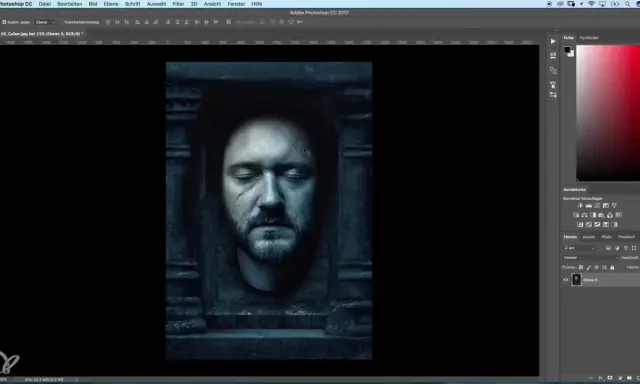The height and width of the screenshot is (384, 640).
Task: Toggle the Autom. ausw. checkbox
Action: point(4,22)
